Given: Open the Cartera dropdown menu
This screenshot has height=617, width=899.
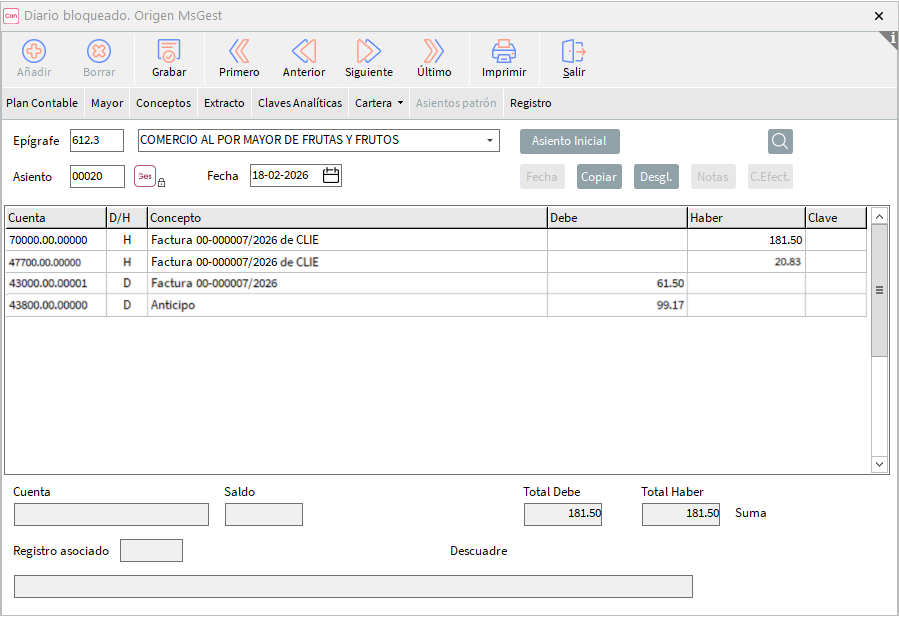Looking at the screenshot, I should pyautogui.click(x=379, y=103).
